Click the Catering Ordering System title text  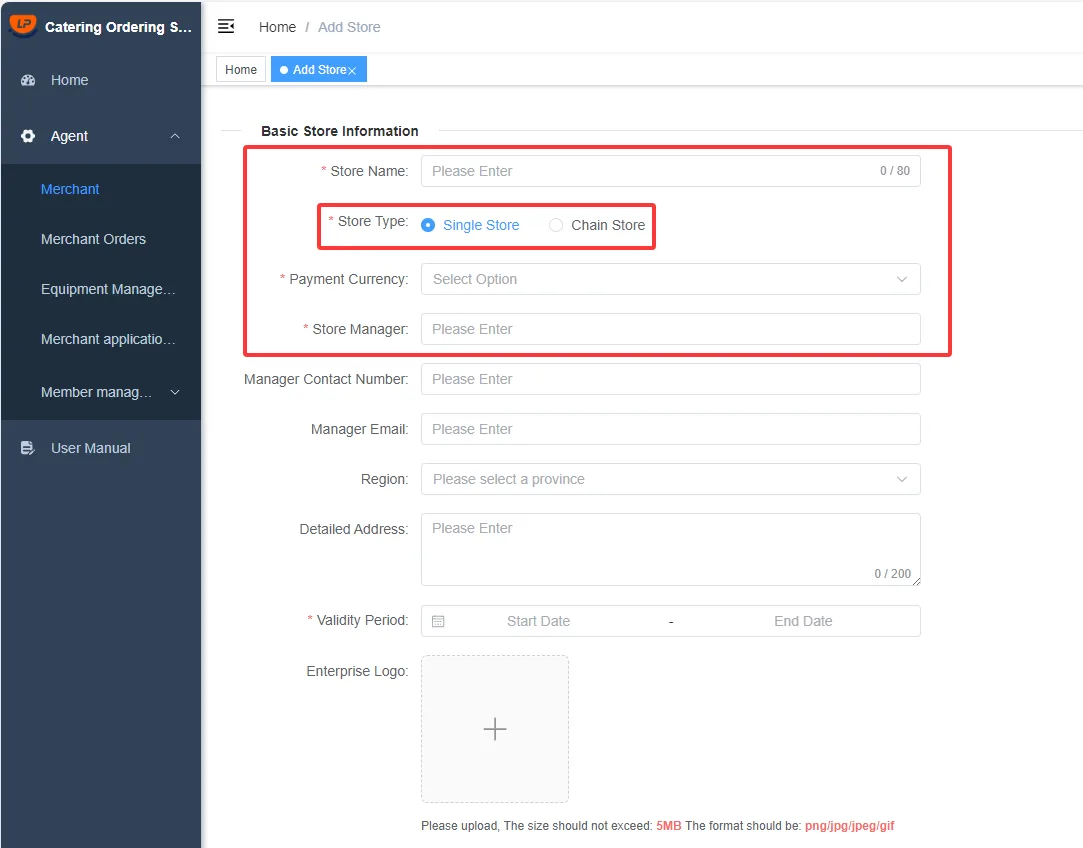[118, 27]
